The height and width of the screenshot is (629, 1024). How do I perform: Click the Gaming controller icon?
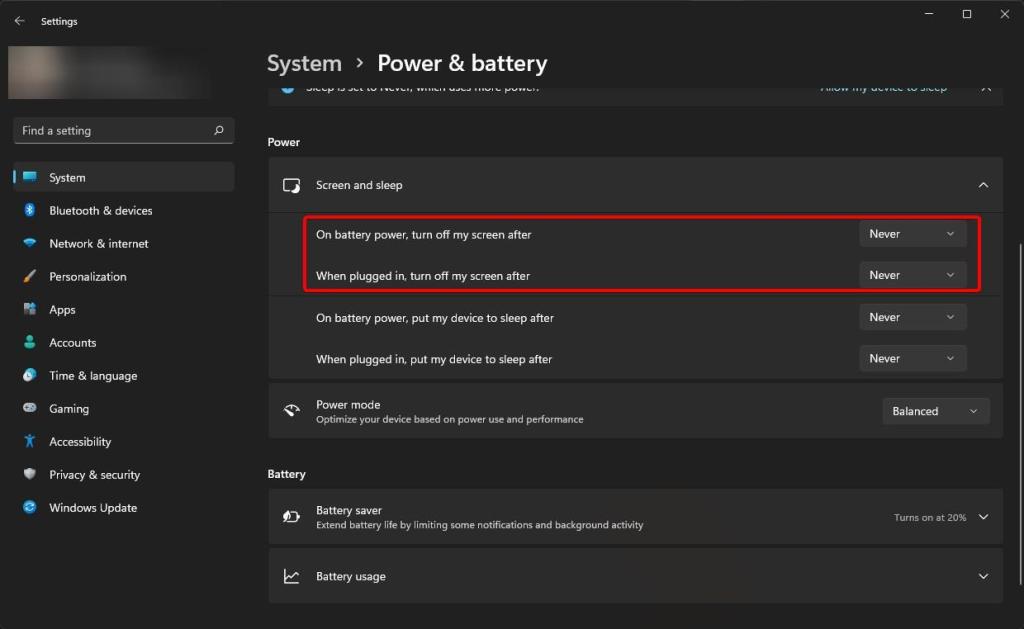[x=29, y=408]
